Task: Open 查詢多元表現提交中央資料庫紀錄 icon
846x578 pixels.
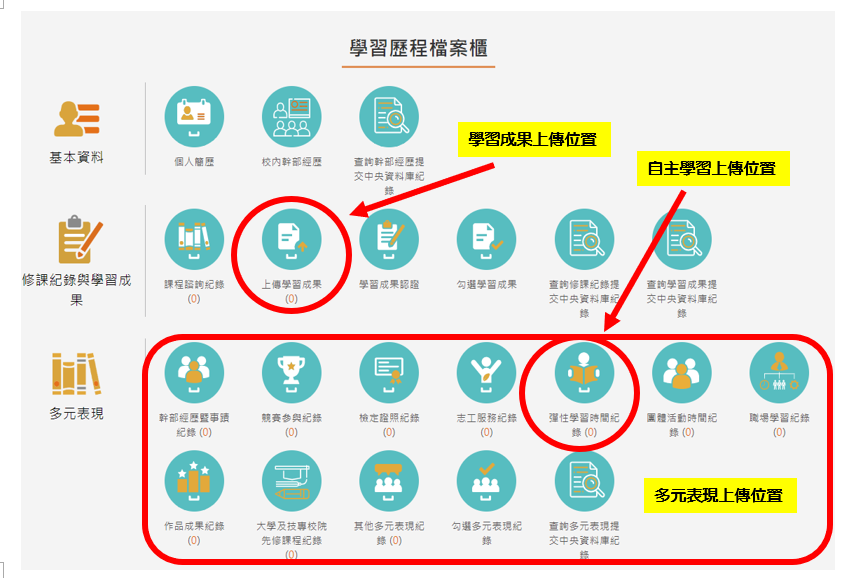Action: pos(584,481)
